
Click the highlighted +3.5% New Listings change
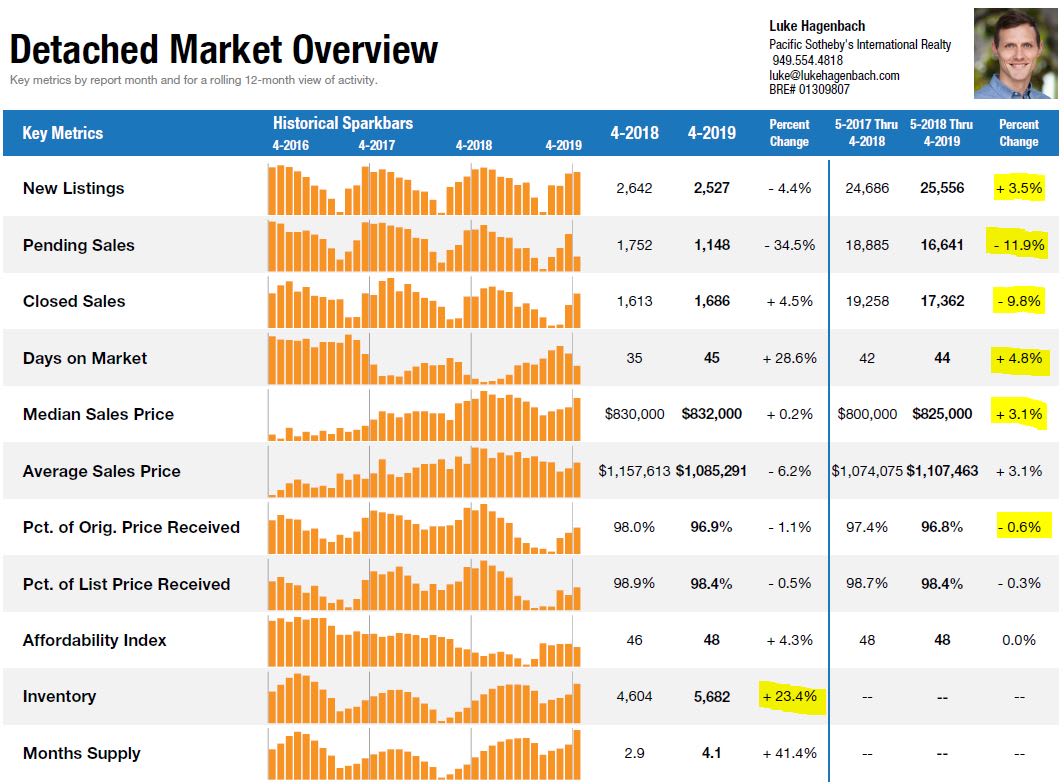pos(1019,188)
